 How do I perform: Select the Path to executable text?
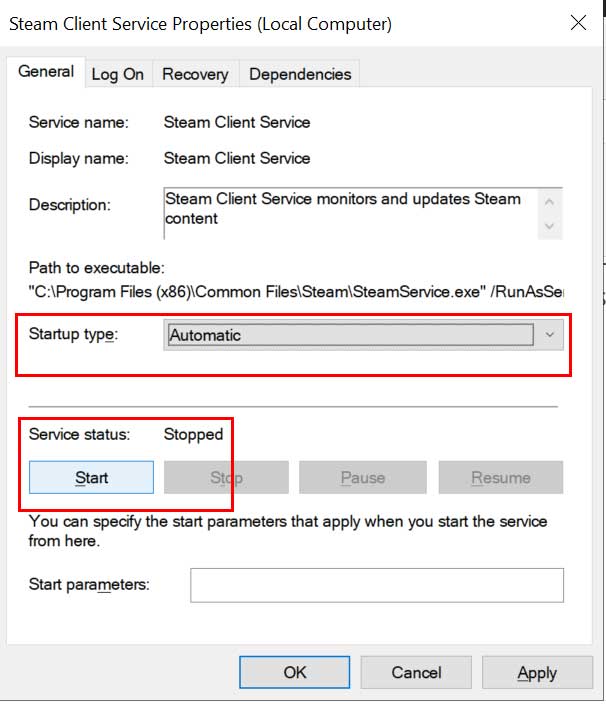pyautogui.click(x=296, y=292)
